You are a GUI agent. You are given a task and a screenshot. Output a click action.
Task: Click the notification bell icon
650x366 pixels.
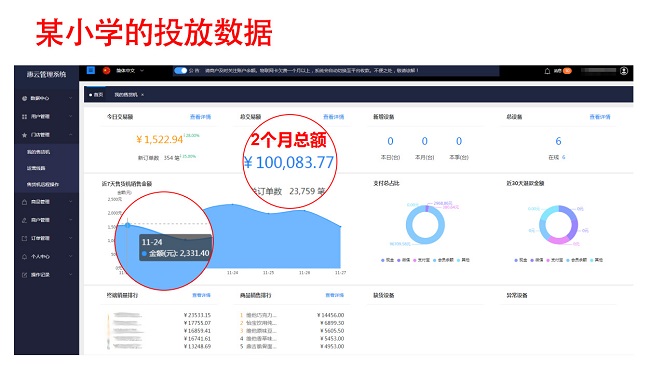[x=547, y=71]
